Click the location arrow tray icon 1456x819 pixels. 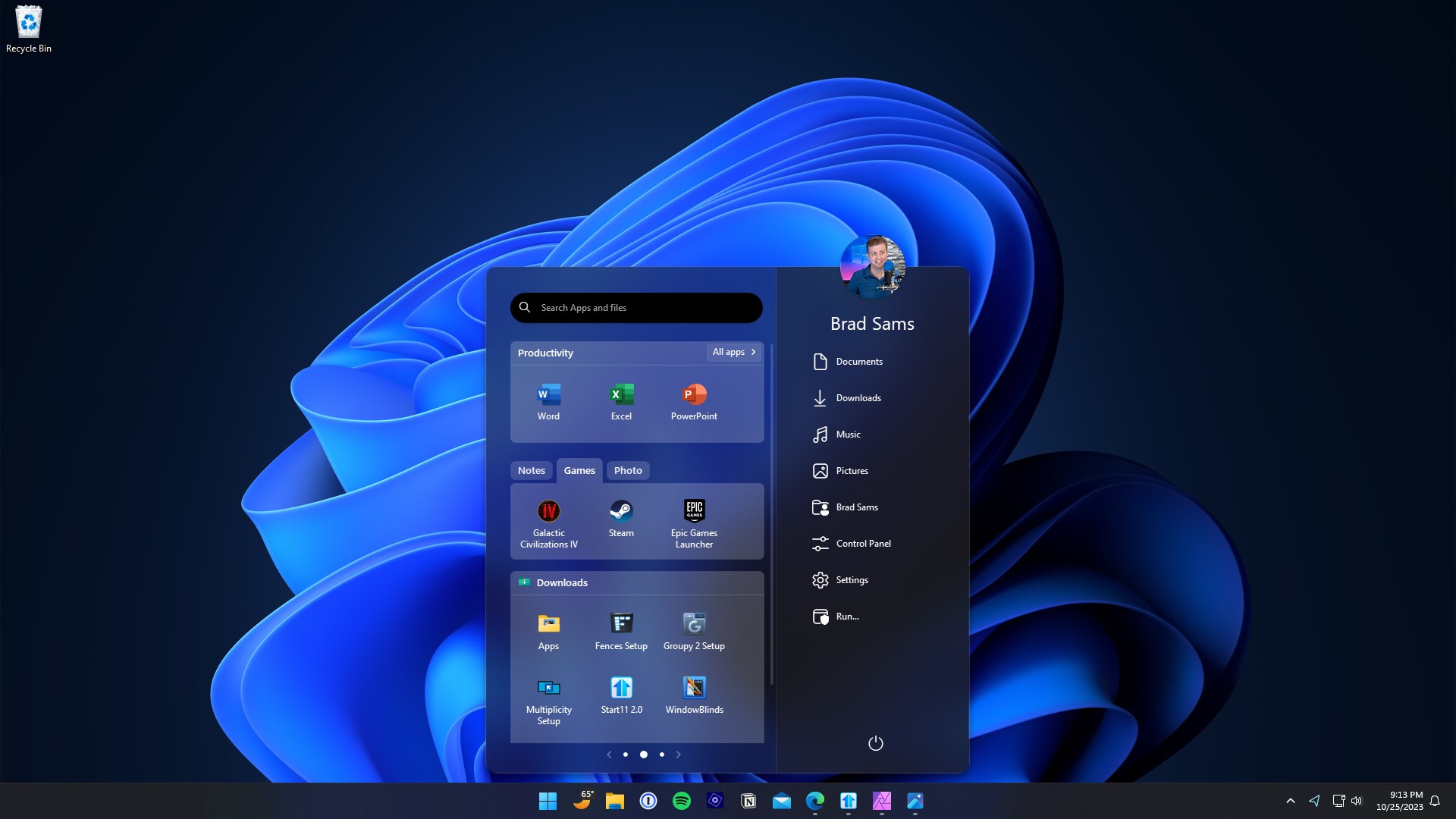[1314, 801]
